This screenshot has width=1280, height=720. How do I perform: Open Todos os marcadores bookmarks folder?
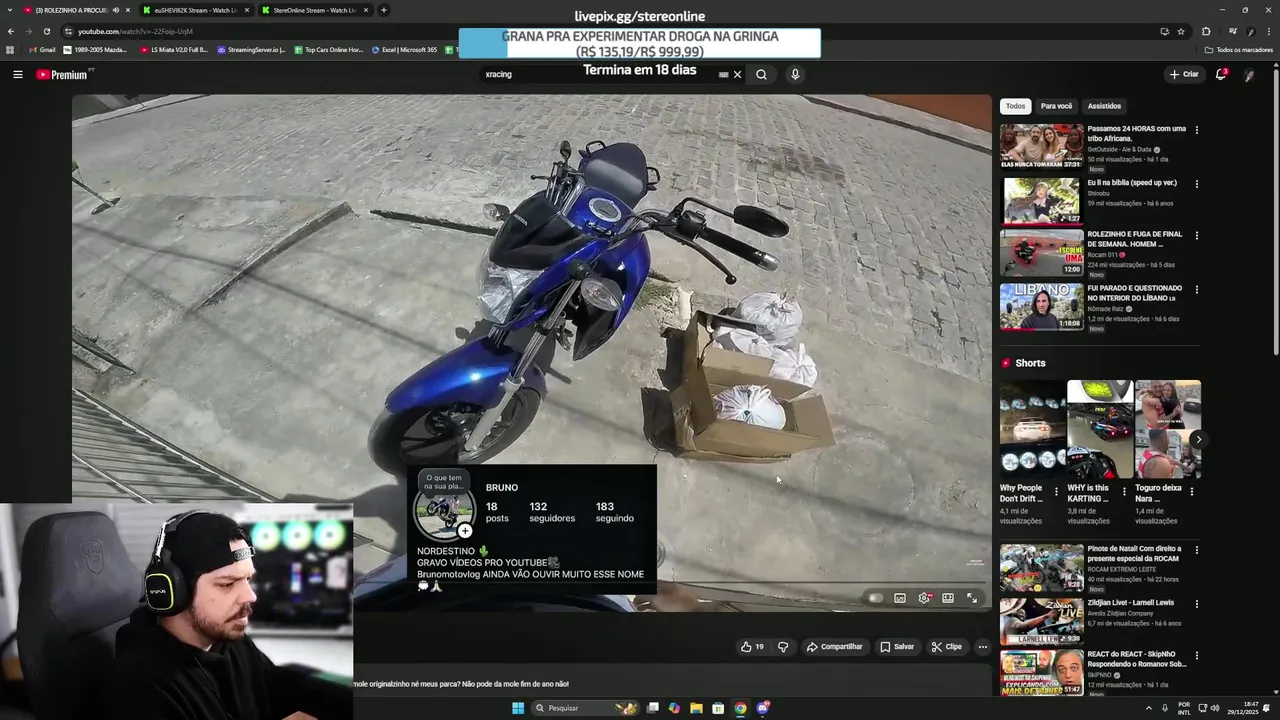(x=1239, y=50)
